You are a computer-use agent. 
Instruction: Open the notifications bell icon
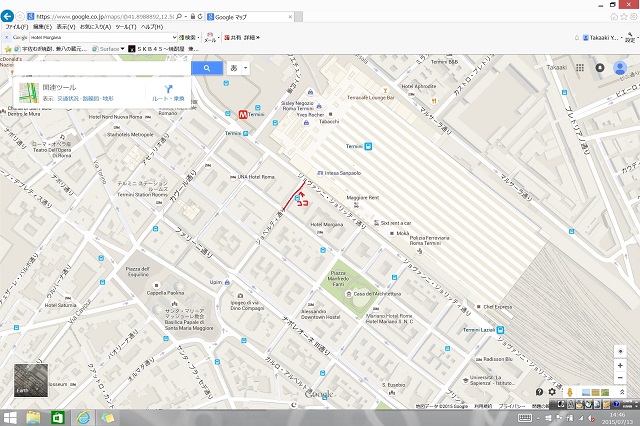click(x=600, y=68)
